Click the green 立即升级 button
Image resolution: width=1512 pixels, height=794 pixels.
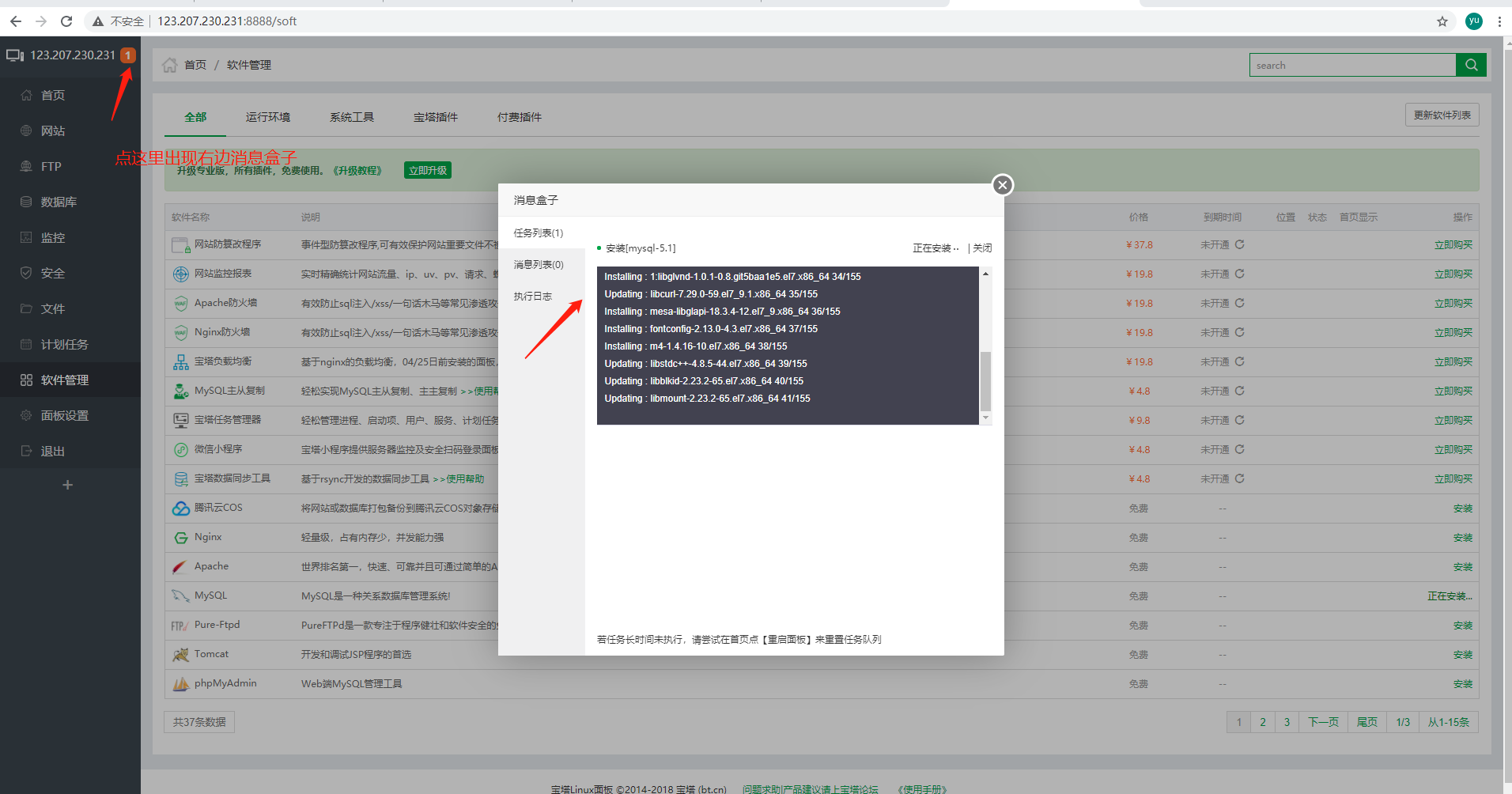(x=428, y=170)
